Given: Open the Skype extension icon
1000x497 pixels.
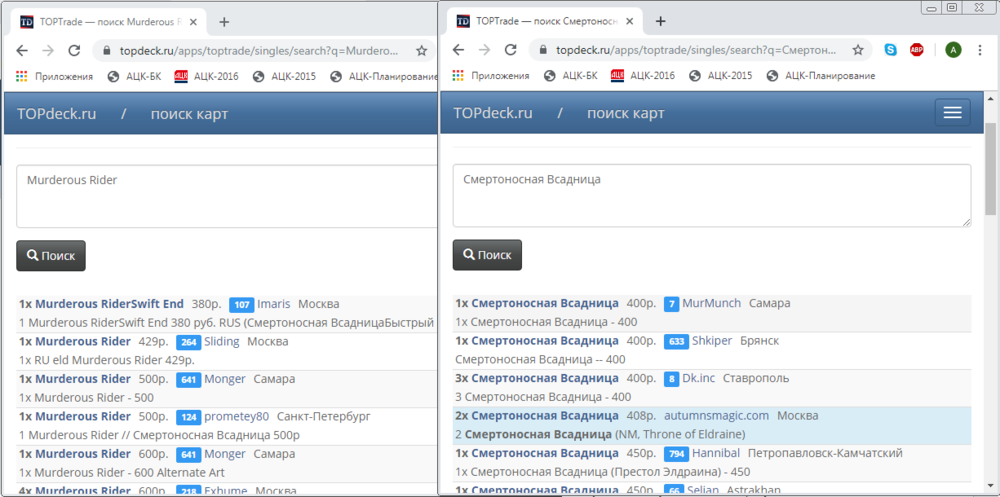Looking at the screenshot, I should [x=890, y=50].
